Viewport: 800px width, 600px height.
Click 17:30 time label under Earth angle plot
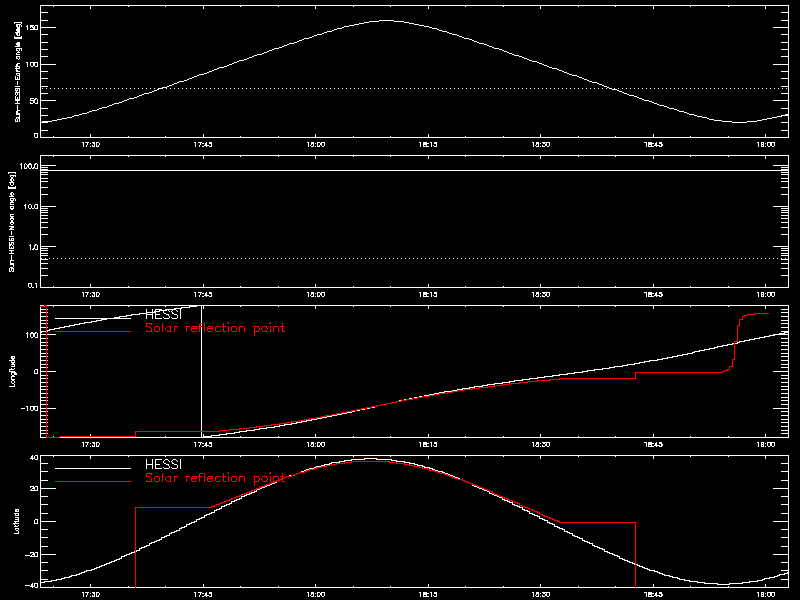tap(90, 145)
